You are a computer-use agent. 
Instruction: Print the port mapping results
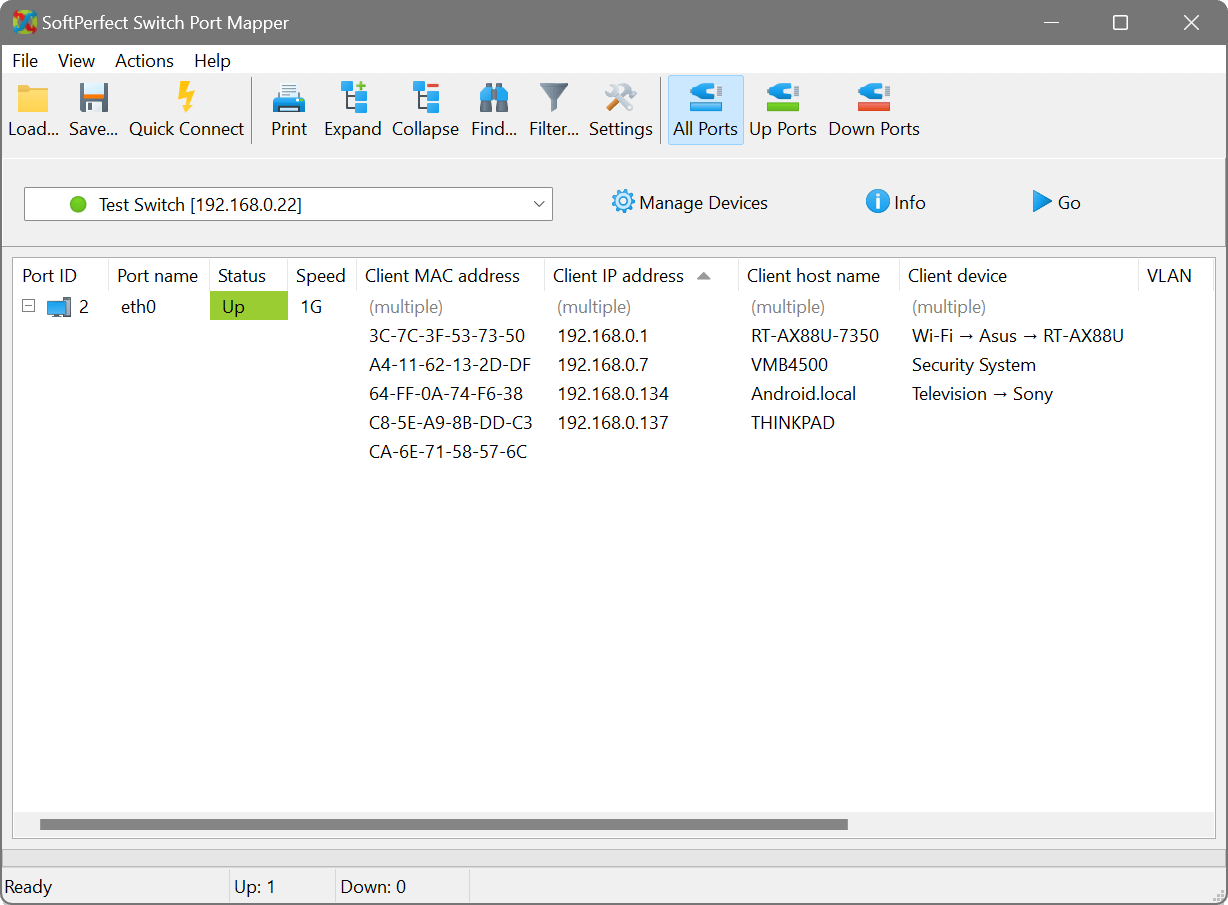pyautogui.click(x=289, y=99)
